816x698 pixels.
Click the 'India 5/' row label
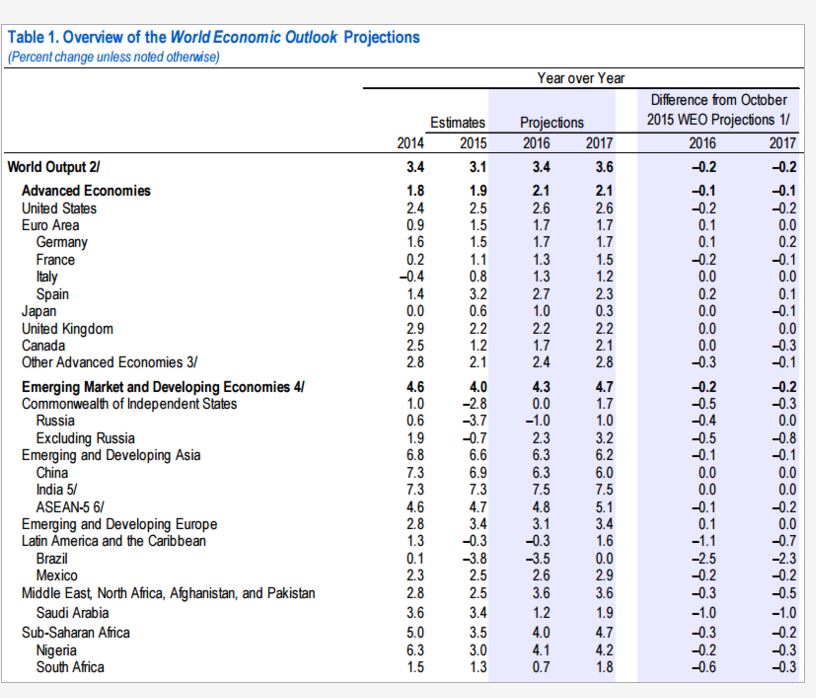click(x=56, y=490)
